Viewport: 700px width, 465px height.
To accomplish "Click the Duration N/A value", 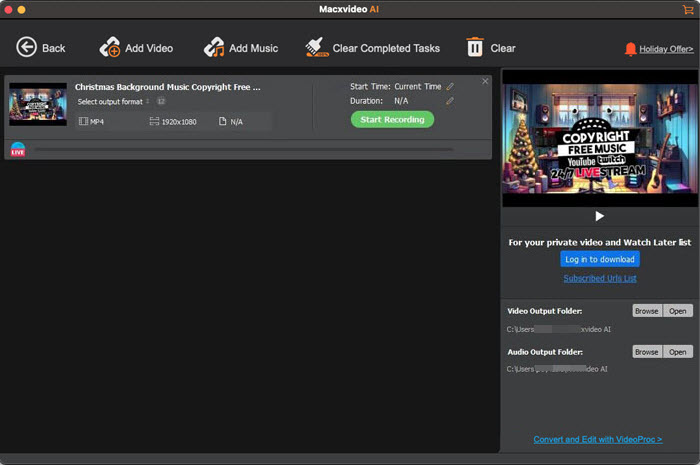I will (x=401, y=101).
